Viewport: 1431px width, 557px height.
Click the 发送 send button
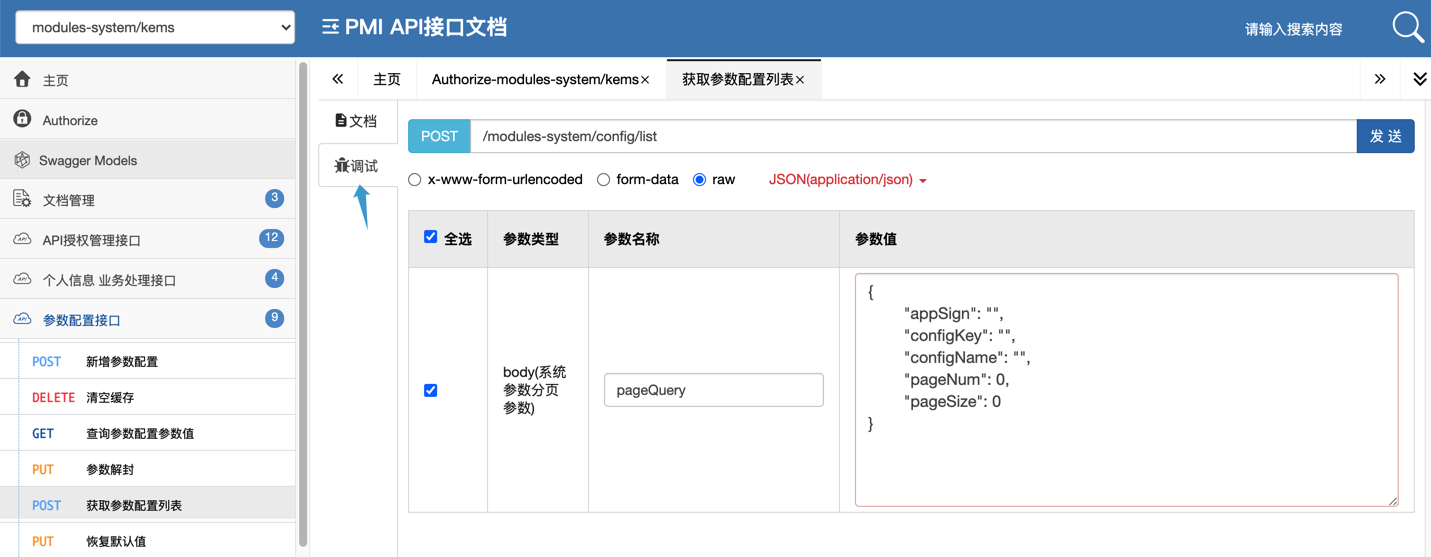point(1385,136)
